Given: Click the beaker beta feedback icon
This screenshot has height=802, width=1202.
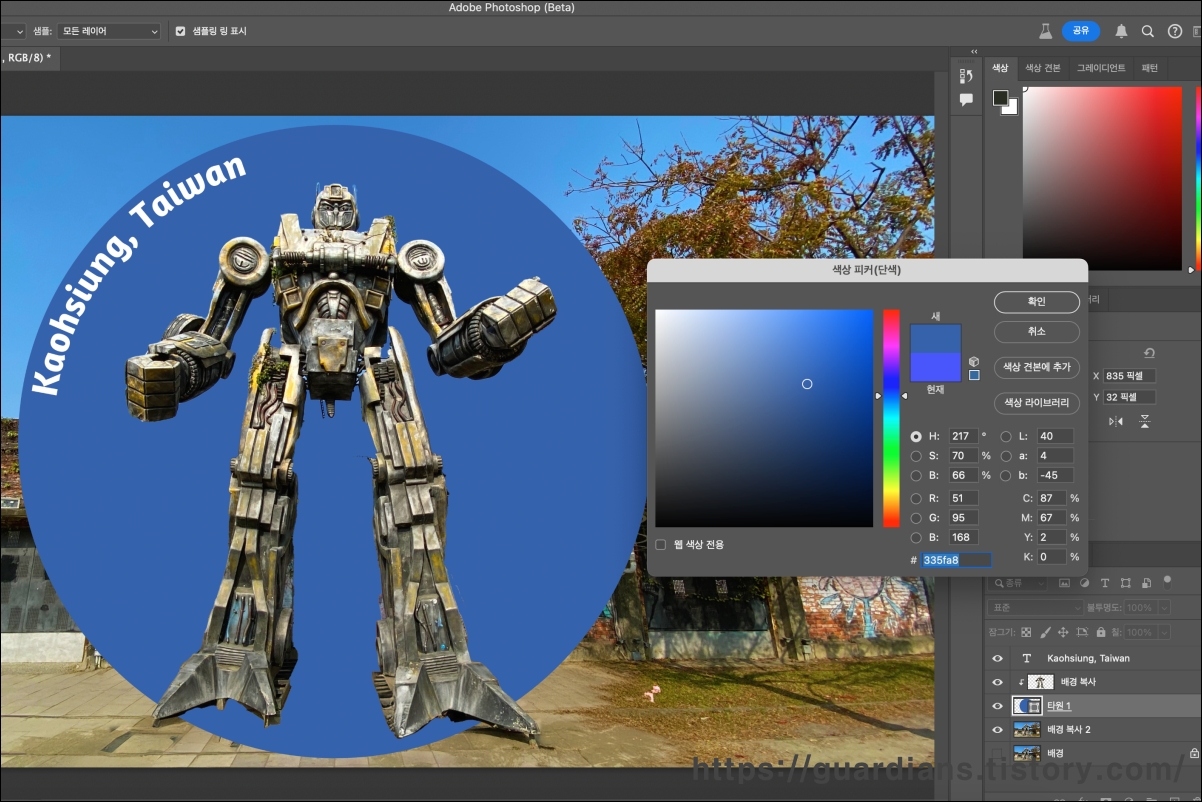Looking at the screenshot, I should 1045,31.
